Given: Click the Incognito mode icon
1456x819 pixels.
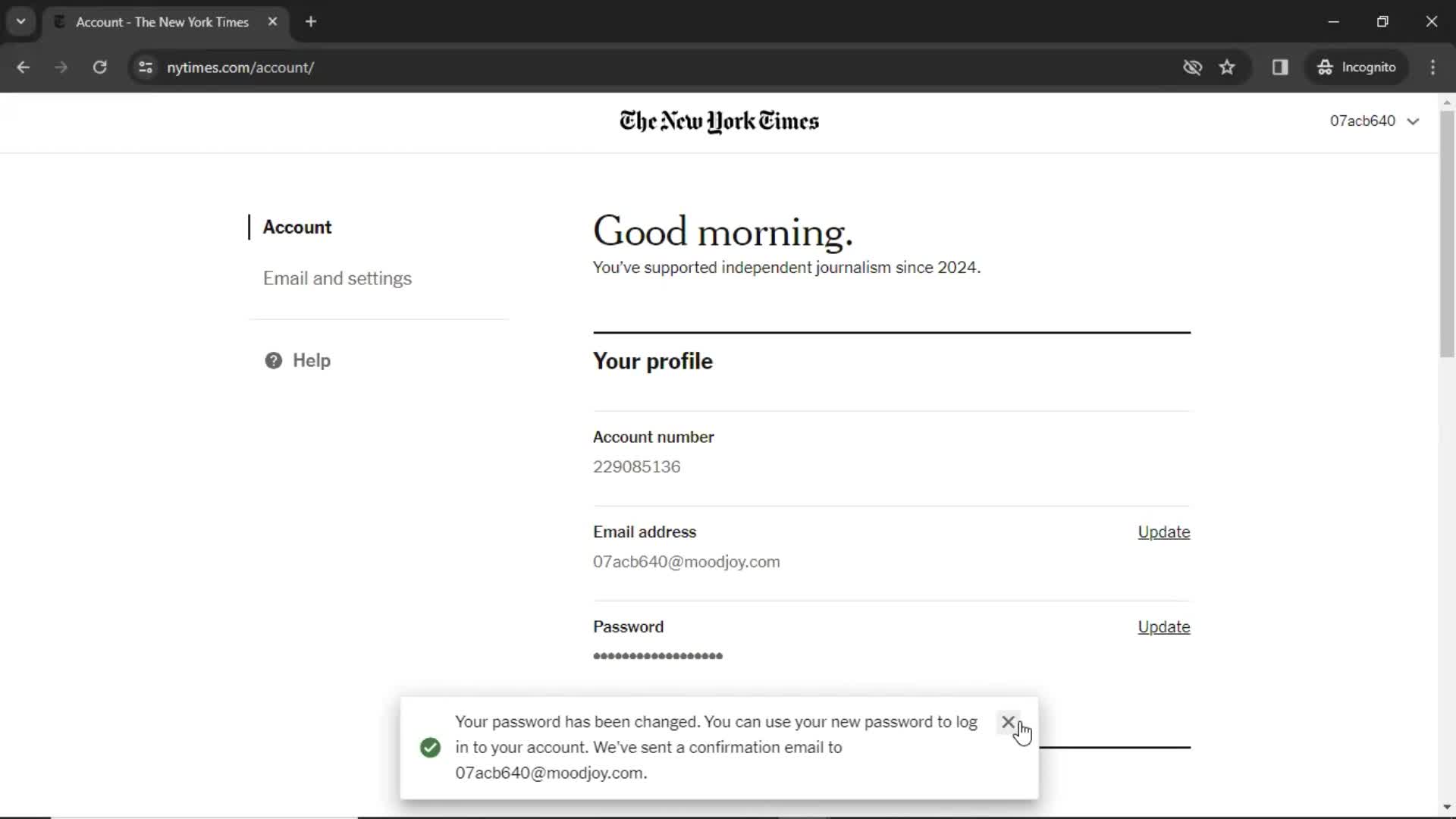Looking at the screenshot, I should [x=1324, y=67].
